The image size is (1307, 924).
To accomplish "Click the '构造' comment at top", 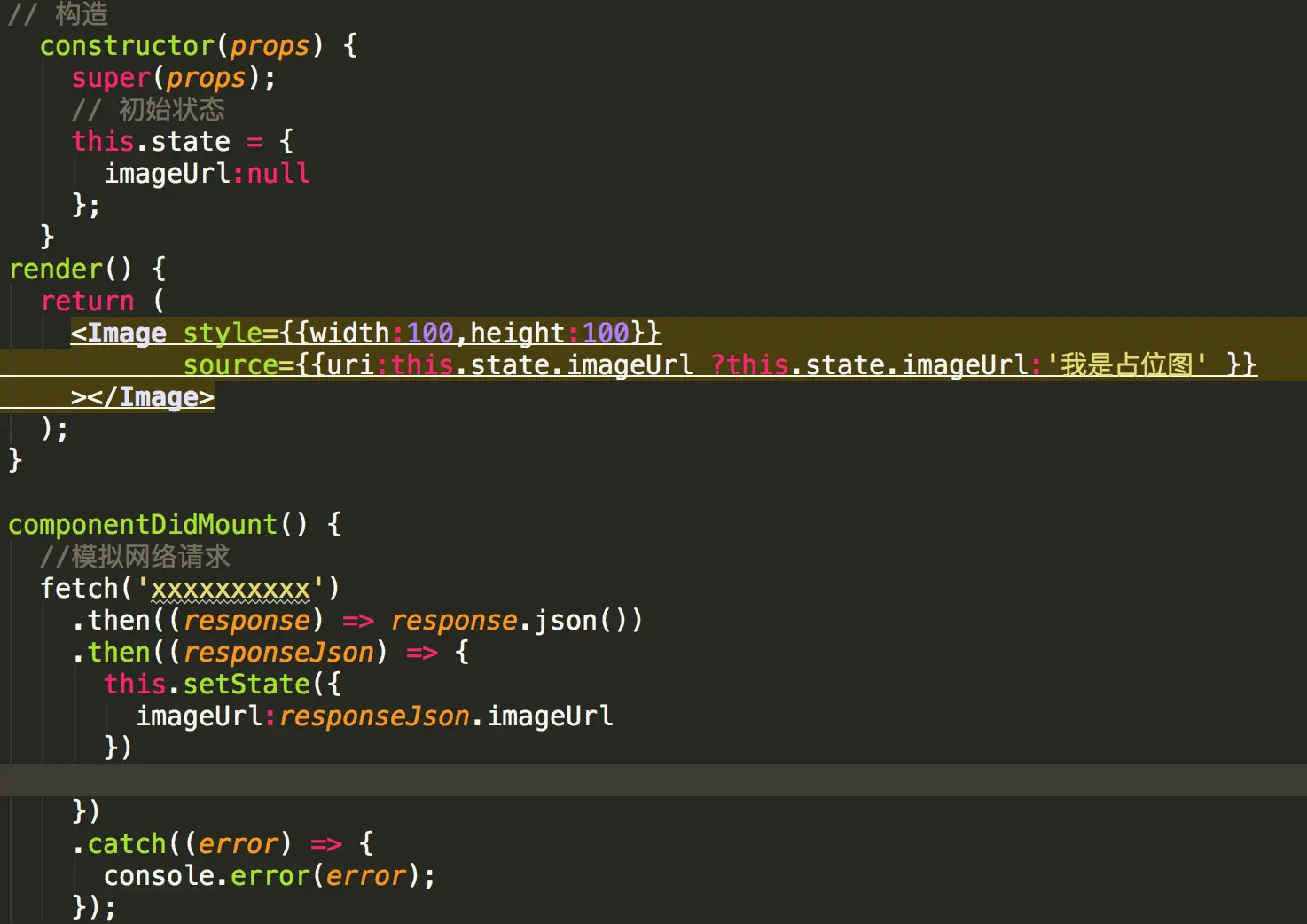I will coord(82,13).
